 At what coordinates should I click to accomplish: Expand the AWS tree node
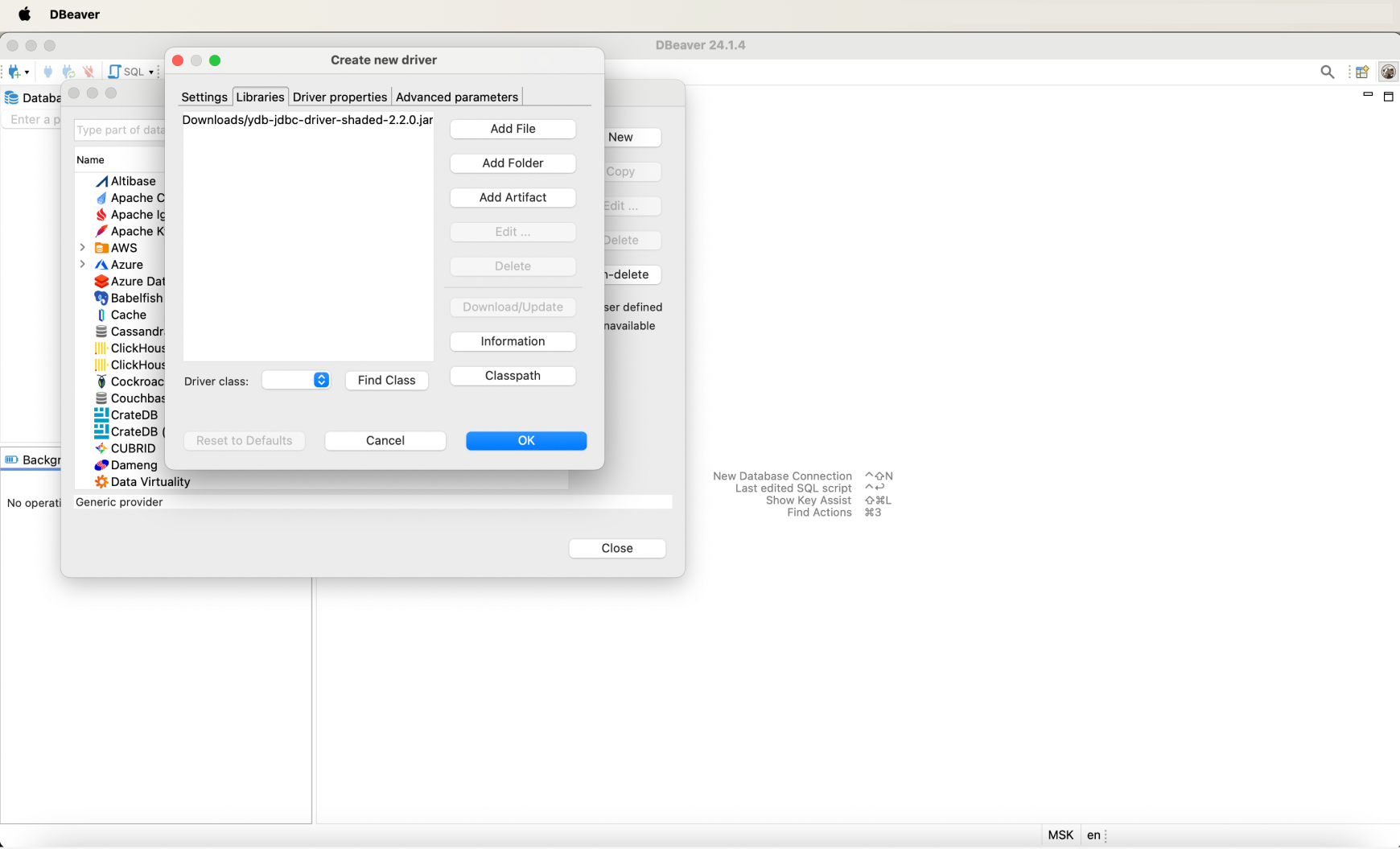82,248
